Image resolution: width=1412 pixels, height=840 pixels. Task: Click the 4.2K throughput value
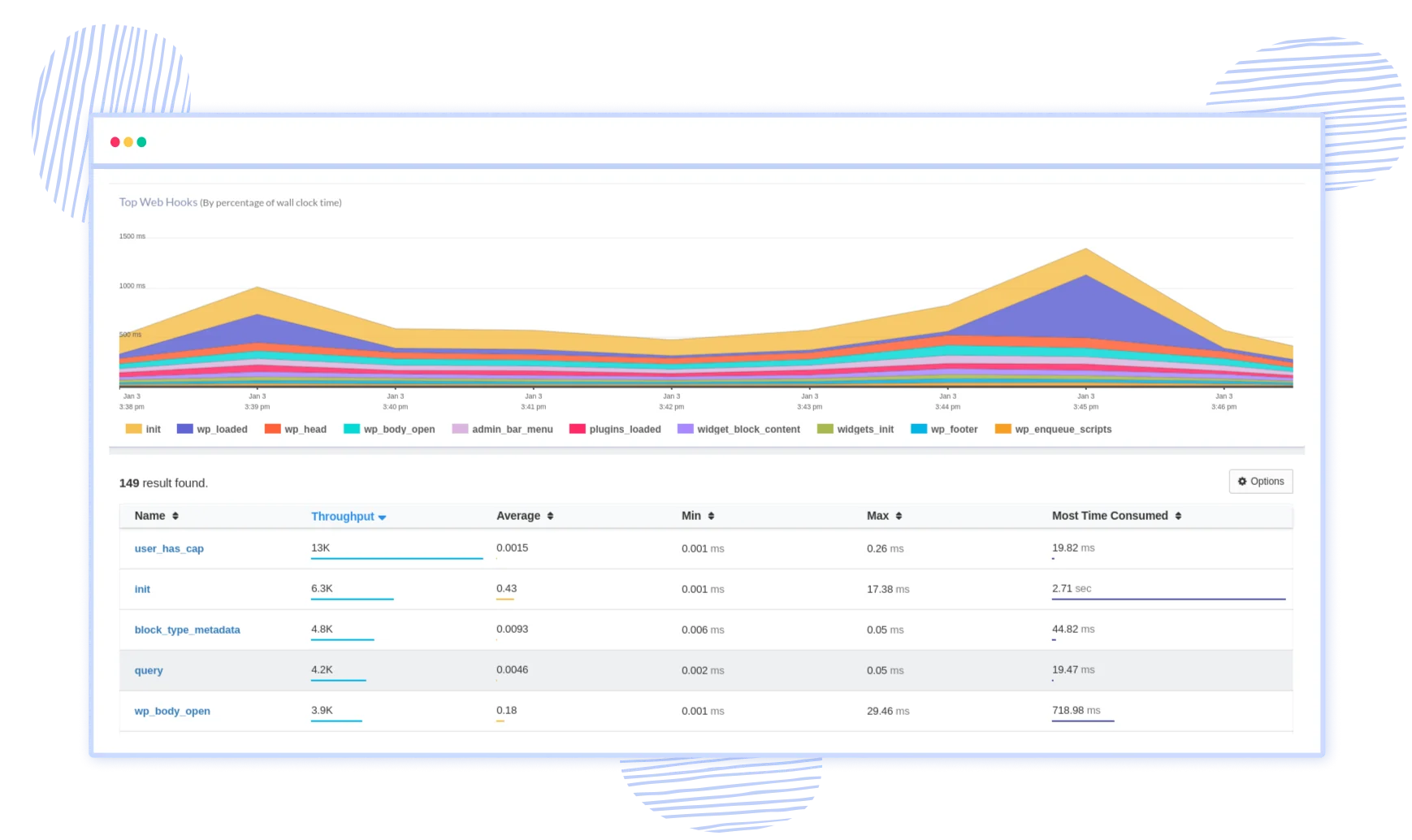[322, 669]
